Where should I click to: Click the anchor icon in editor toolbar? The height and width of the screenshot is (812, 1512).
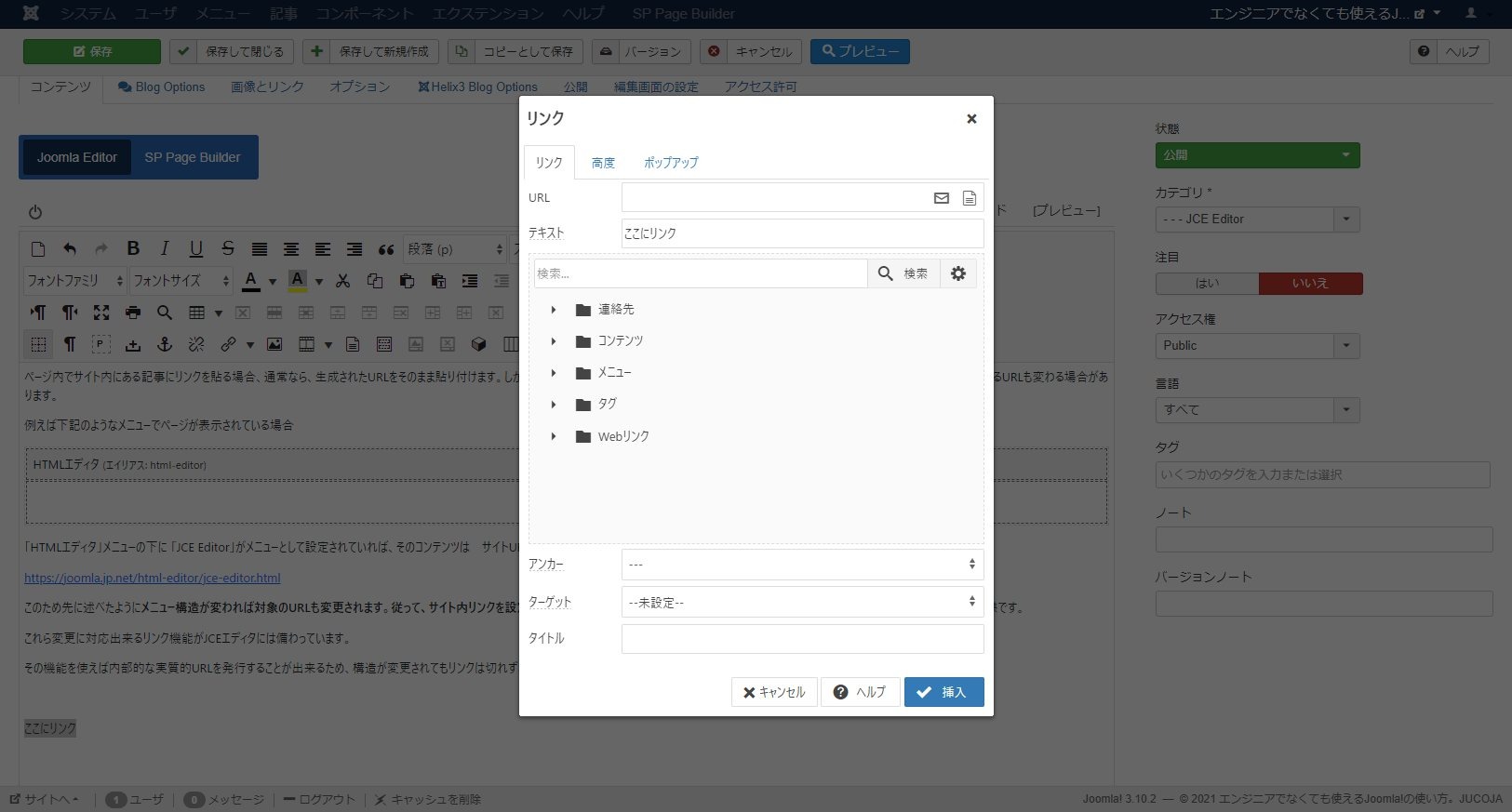coord(165,344)
